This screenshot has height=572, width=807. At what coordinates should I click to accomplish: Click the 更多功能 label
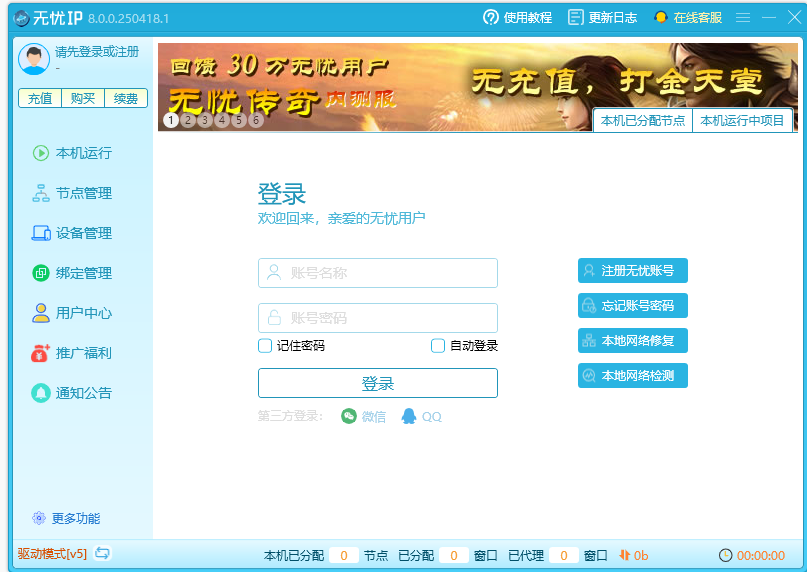click(x=76, y=518)
